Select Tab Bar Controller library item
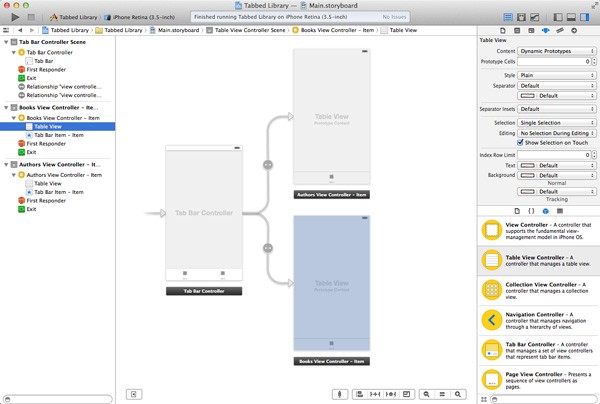Viewport: 600px width, 404px height. 539,350
